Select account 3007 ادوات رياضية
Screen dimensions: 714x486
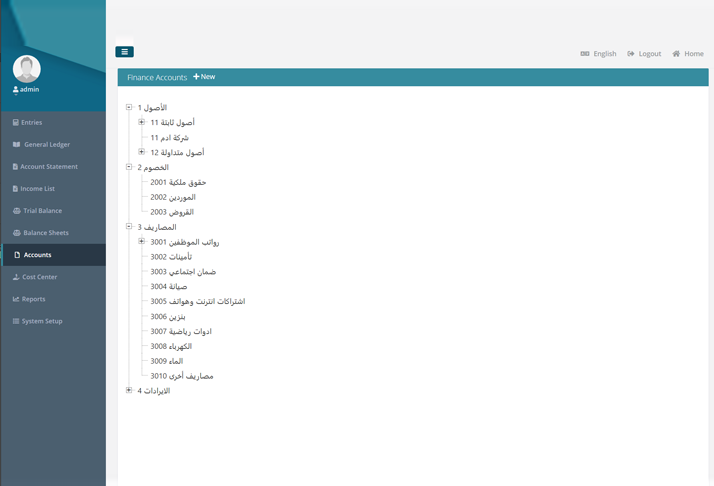(x=181, y=331)
